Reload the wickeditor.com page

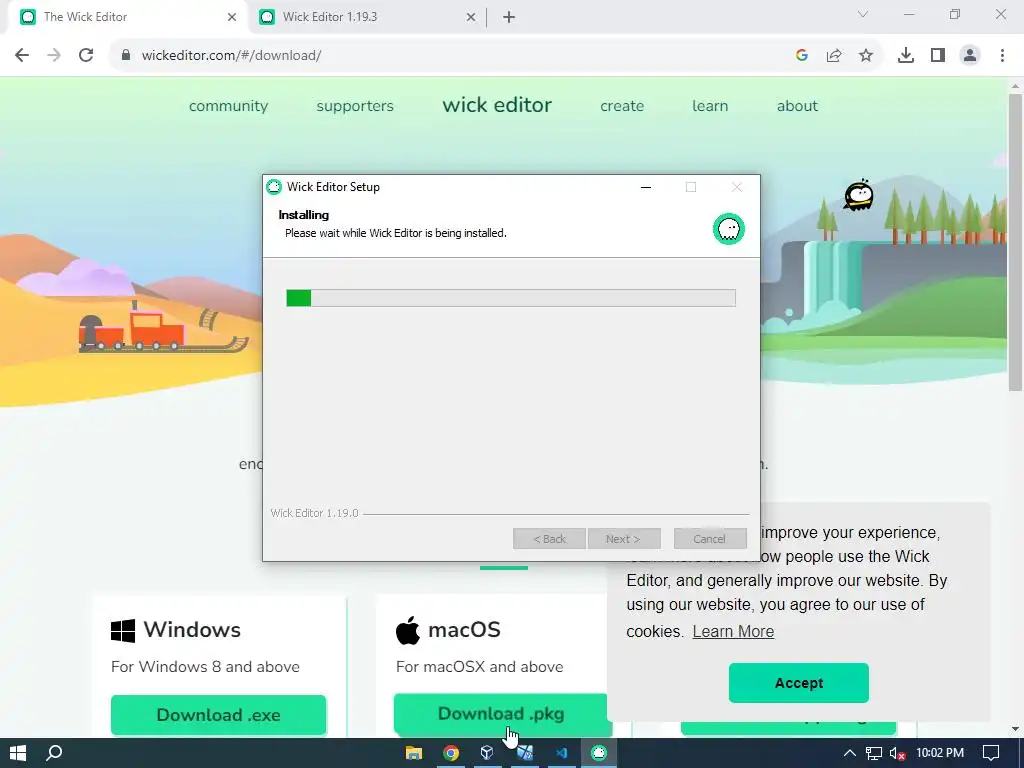[86, 55]
